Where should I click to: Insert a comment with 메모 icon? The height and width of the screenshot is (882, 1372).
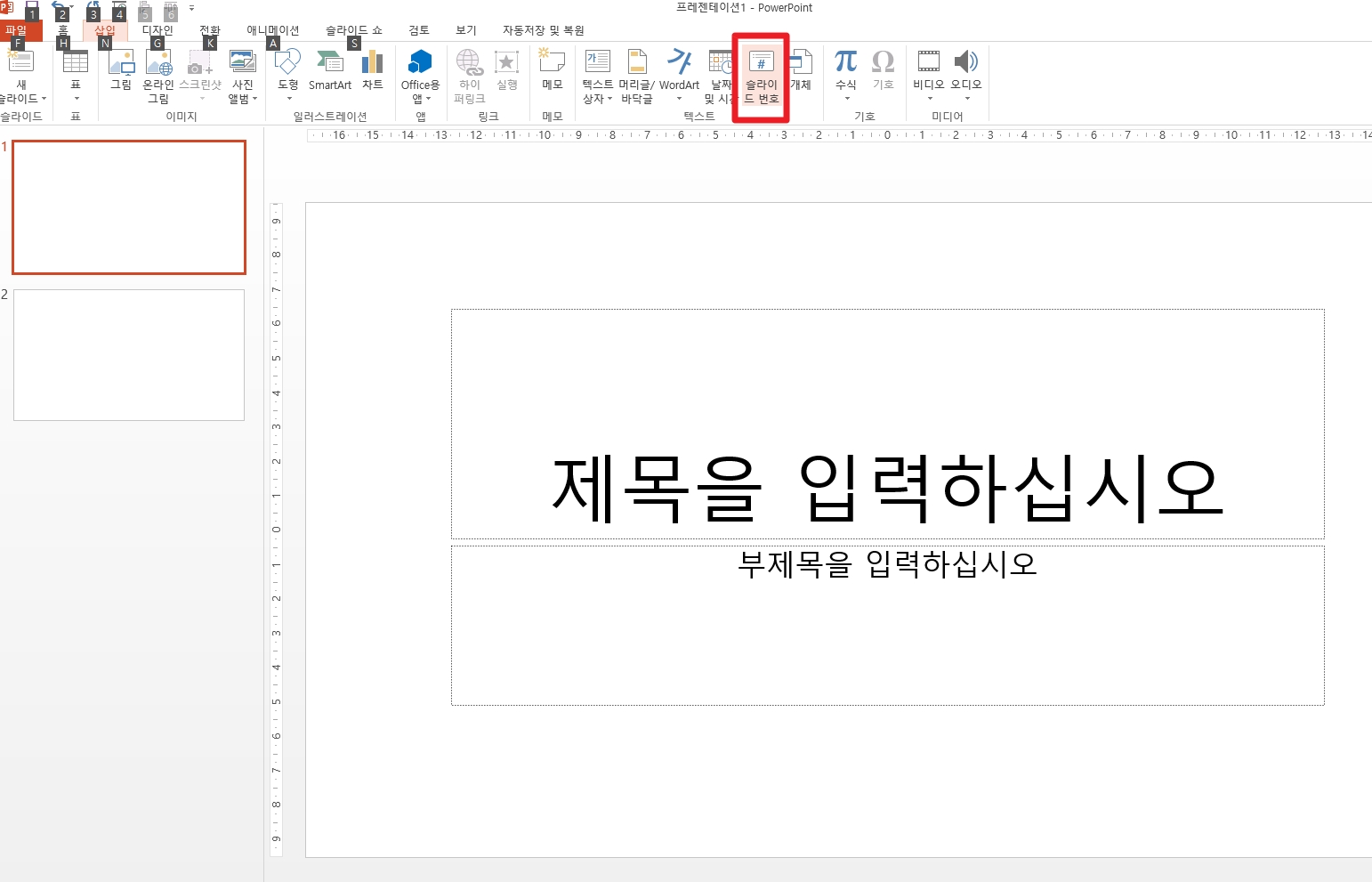point(552,61)
